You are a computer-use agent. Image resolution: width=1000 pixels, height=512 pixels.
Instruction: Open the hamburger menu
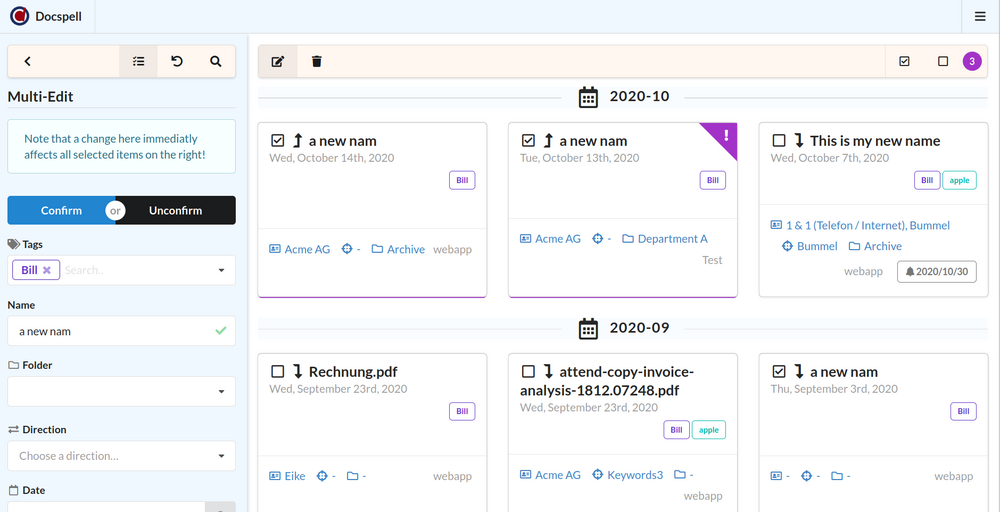tap(980, 16)
